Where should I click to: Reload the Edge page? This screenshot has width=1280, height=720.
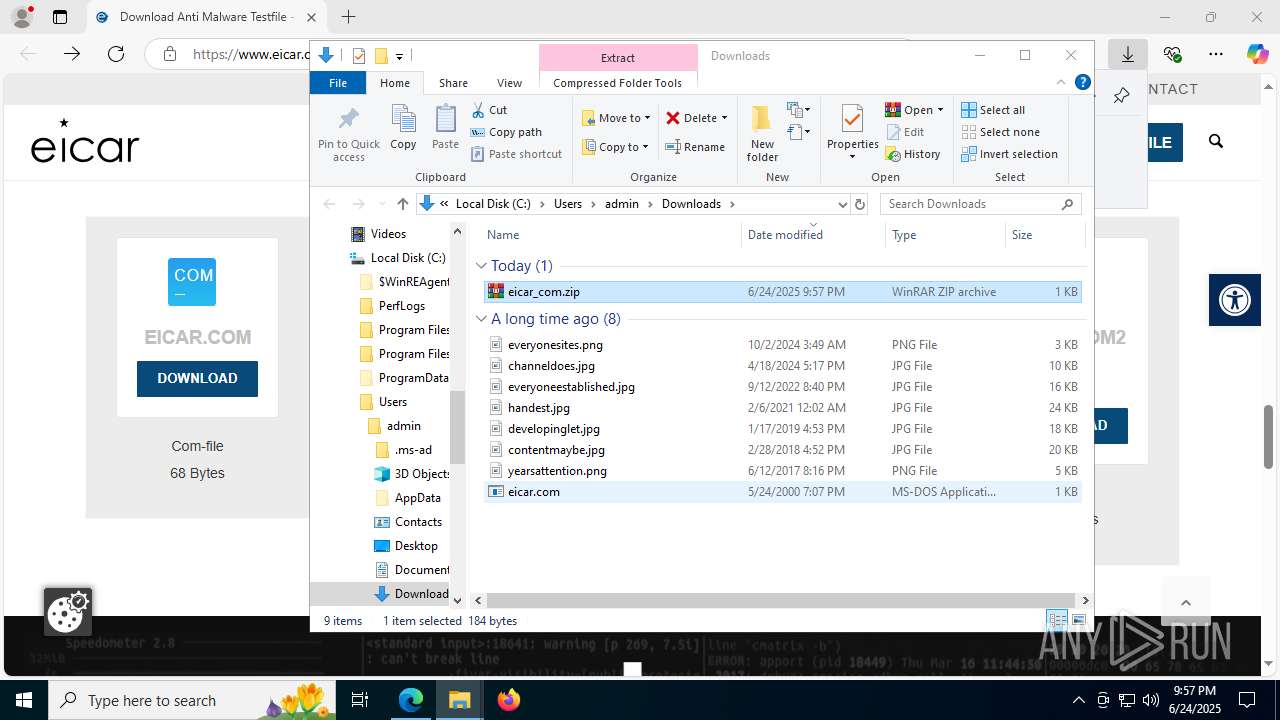click(x=116, y=55)
